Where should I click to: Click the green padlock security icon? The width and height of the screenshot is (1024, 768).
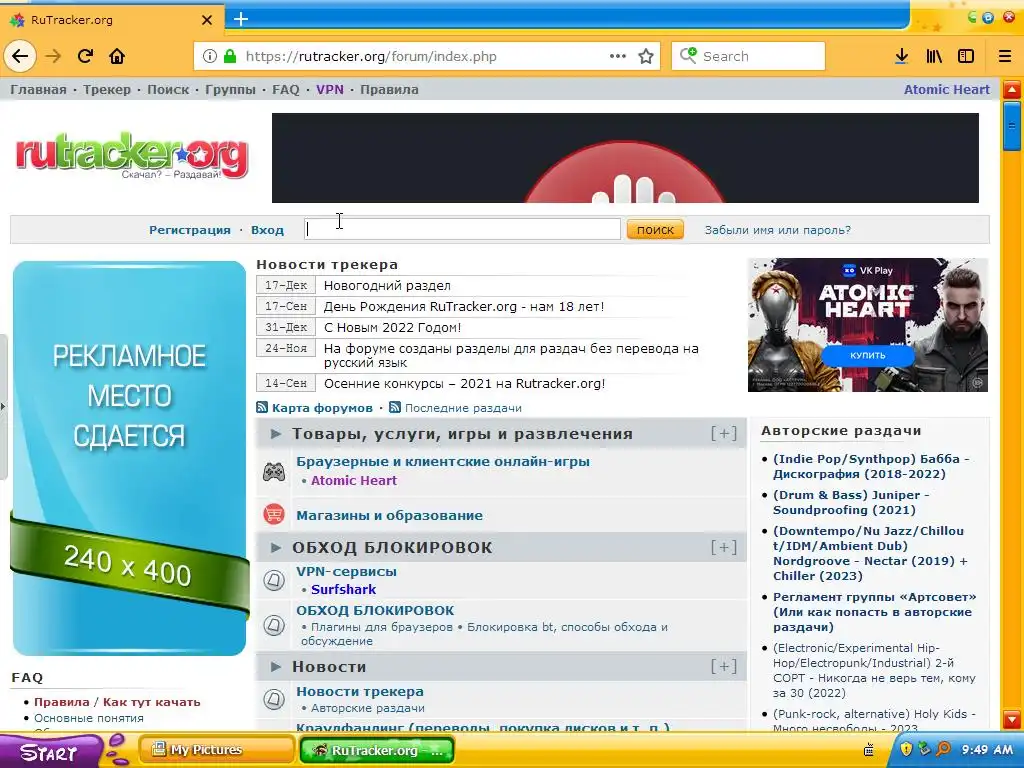point(230,56)
